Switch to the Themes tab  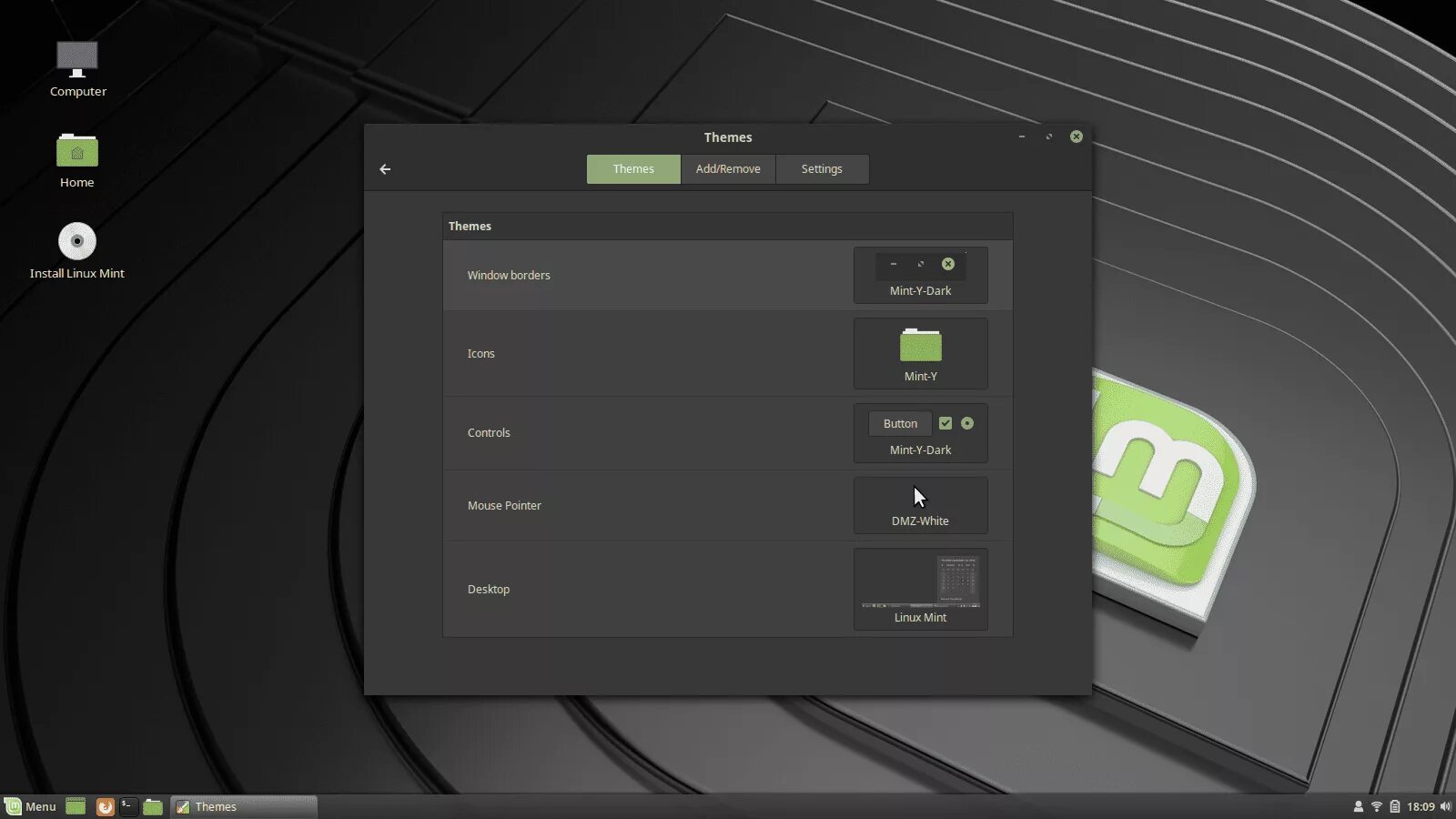(x=633, y=169)
